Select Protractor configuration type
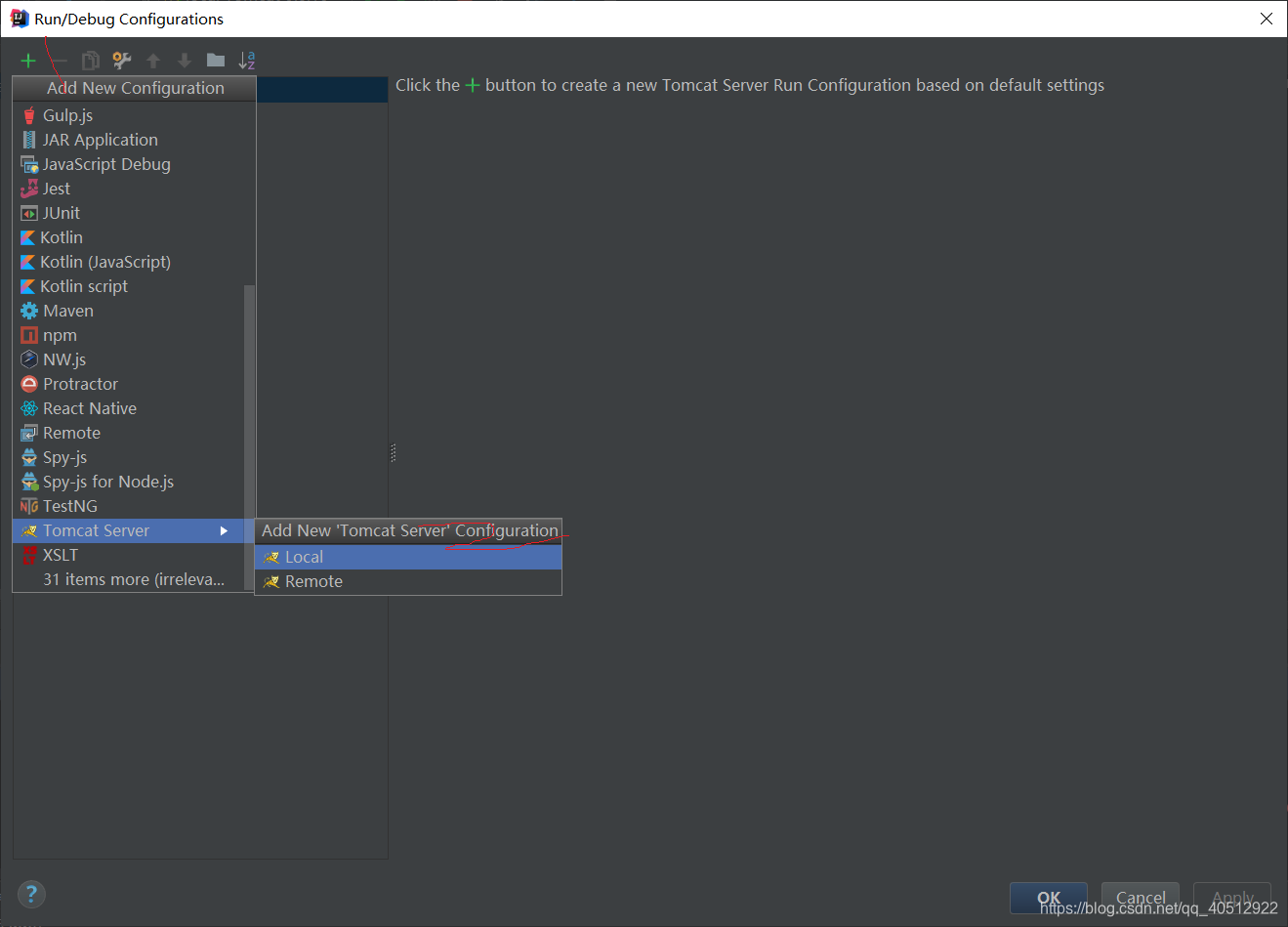 click(128, 384)
